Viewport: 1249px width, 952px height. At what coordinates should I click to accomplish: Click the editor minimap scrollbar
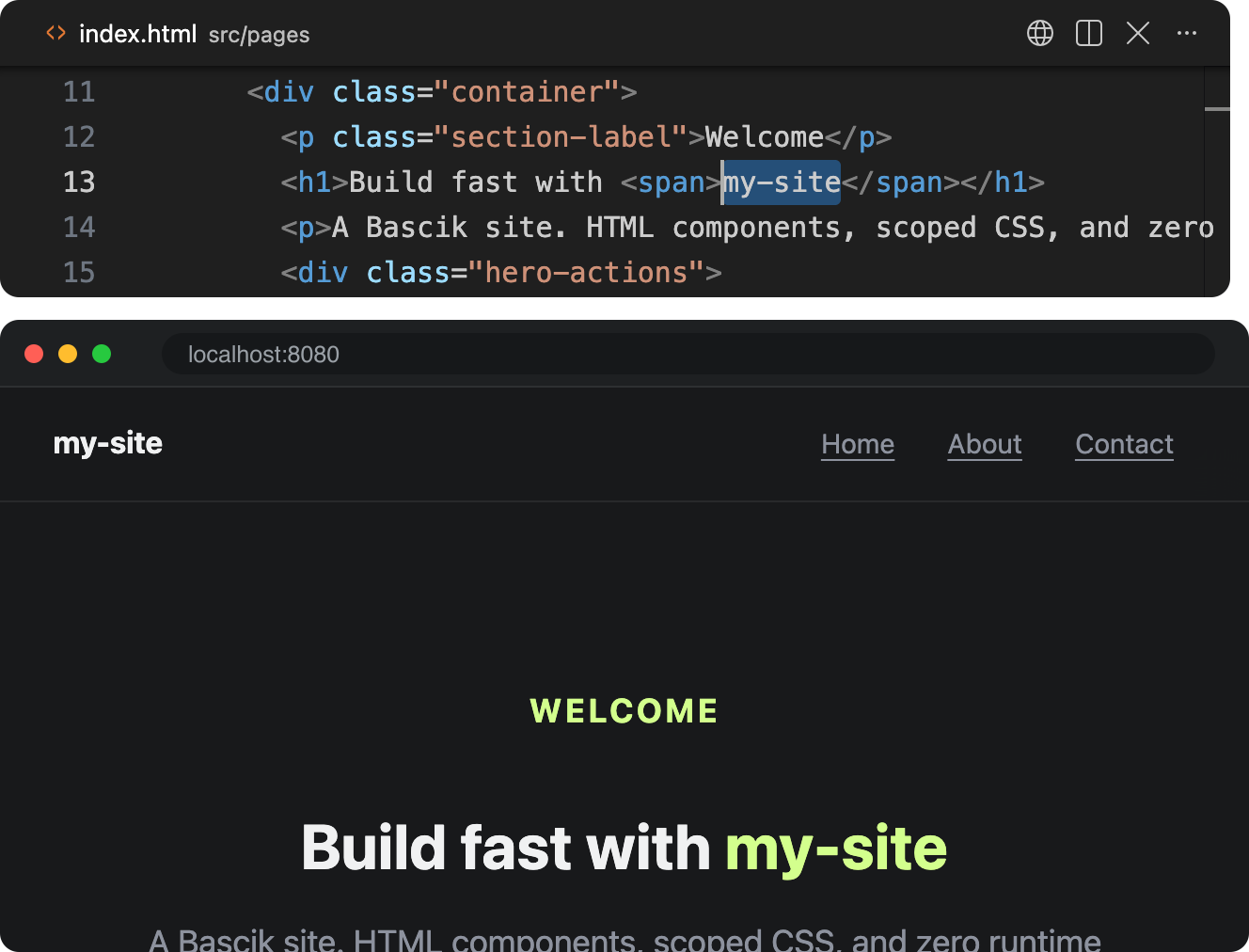(1217, 109)
